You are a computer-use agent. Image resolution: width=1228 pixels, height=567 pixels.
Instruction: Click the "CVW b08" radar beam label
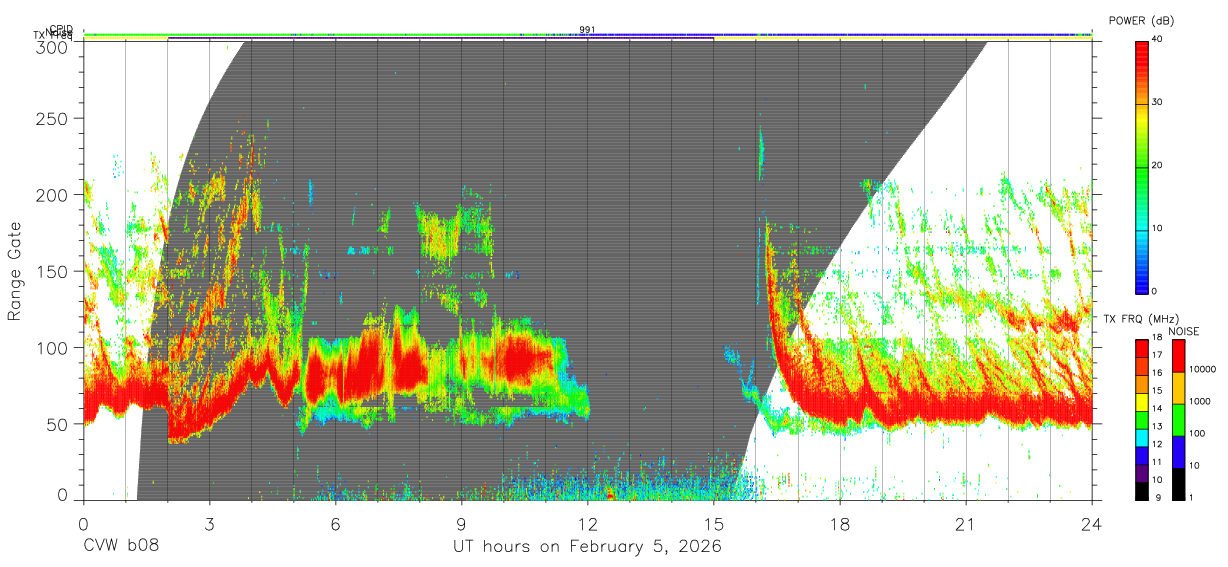[x=121, y=547]
